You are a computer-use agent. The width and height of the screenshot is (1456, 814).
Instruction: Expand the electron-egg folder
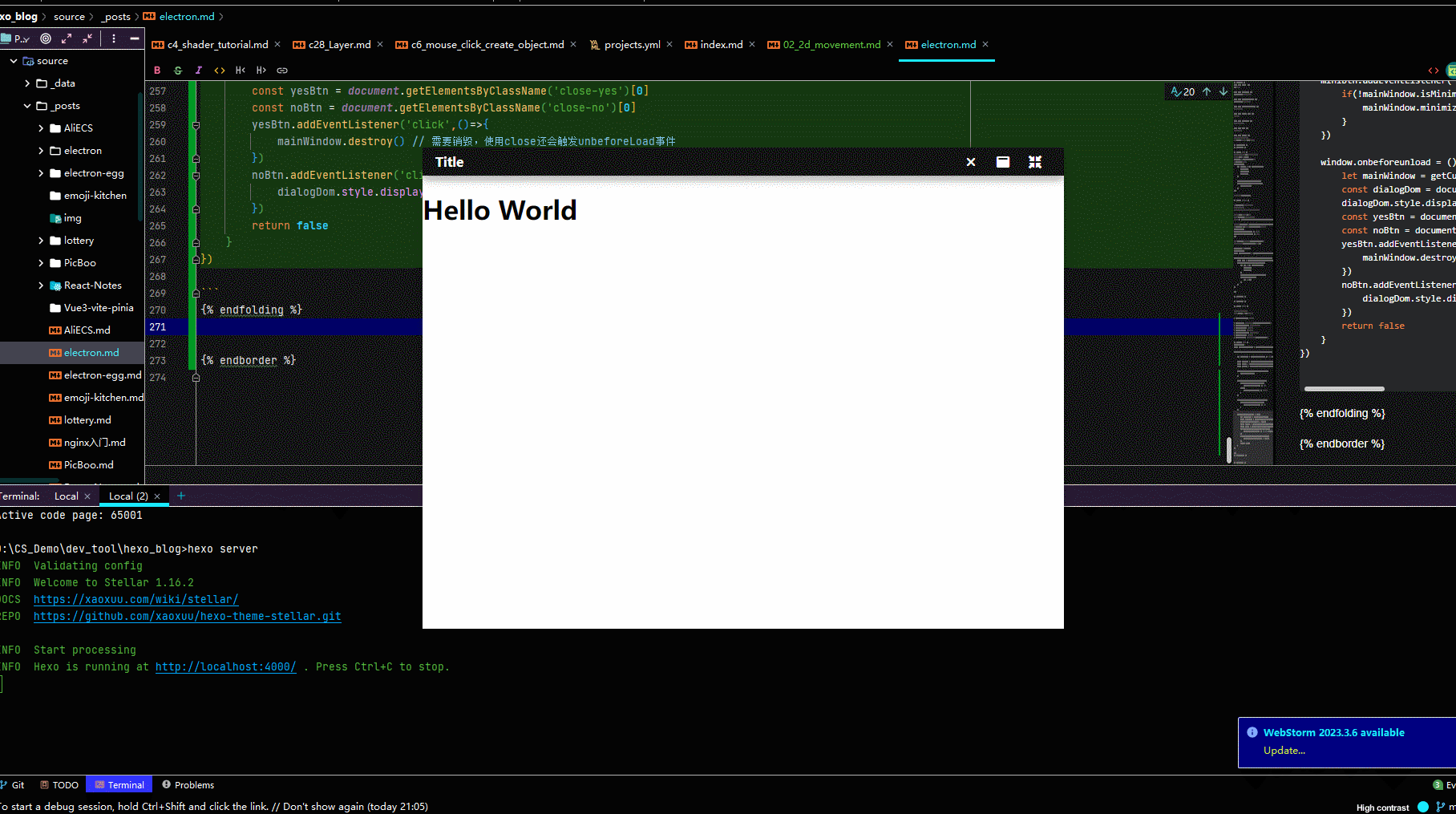coord(41,173)
